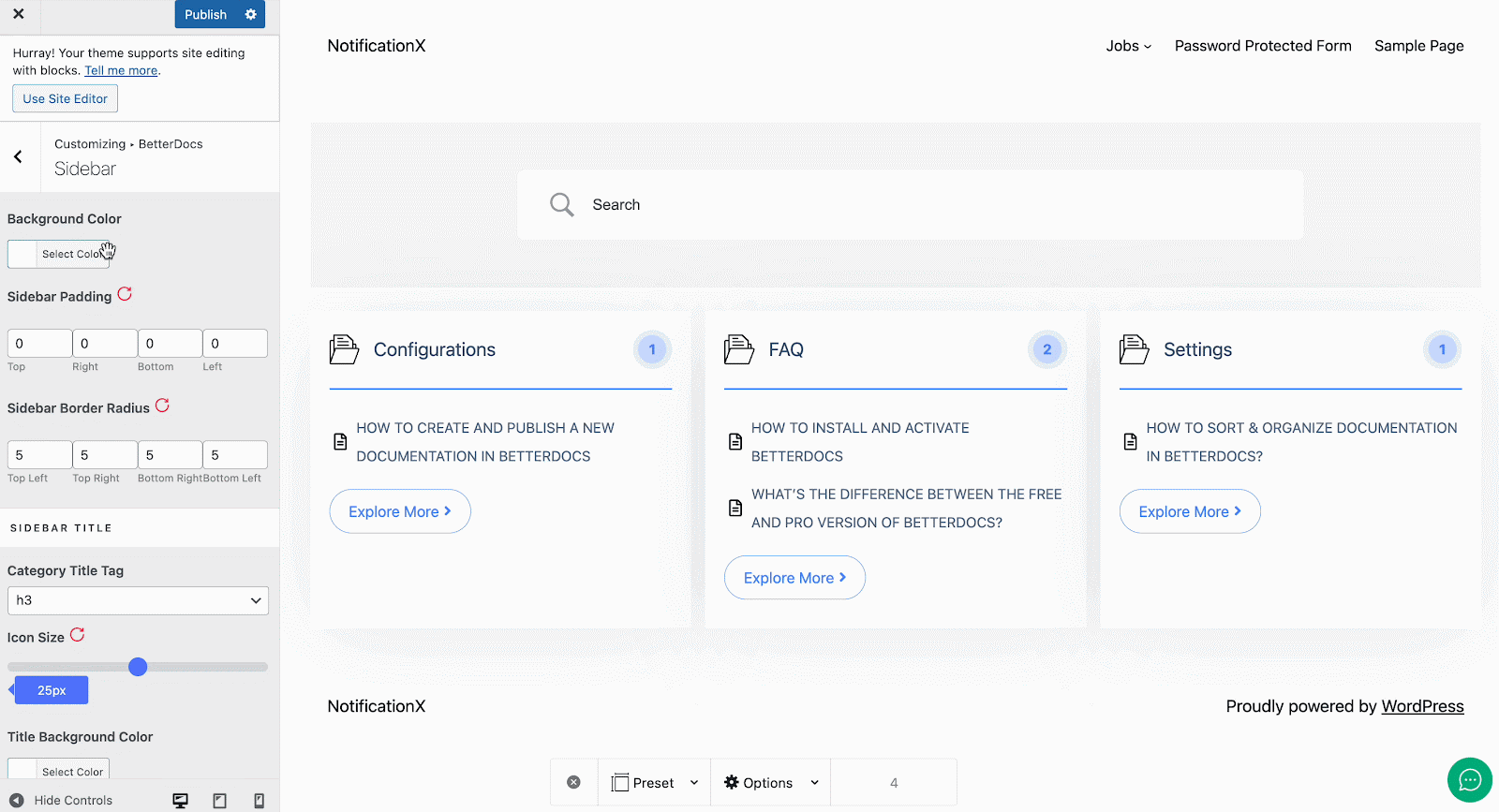This screenshot has height=812, width=1499.
Task: Open the WordPress footer link
Action: pos(1422,706)
